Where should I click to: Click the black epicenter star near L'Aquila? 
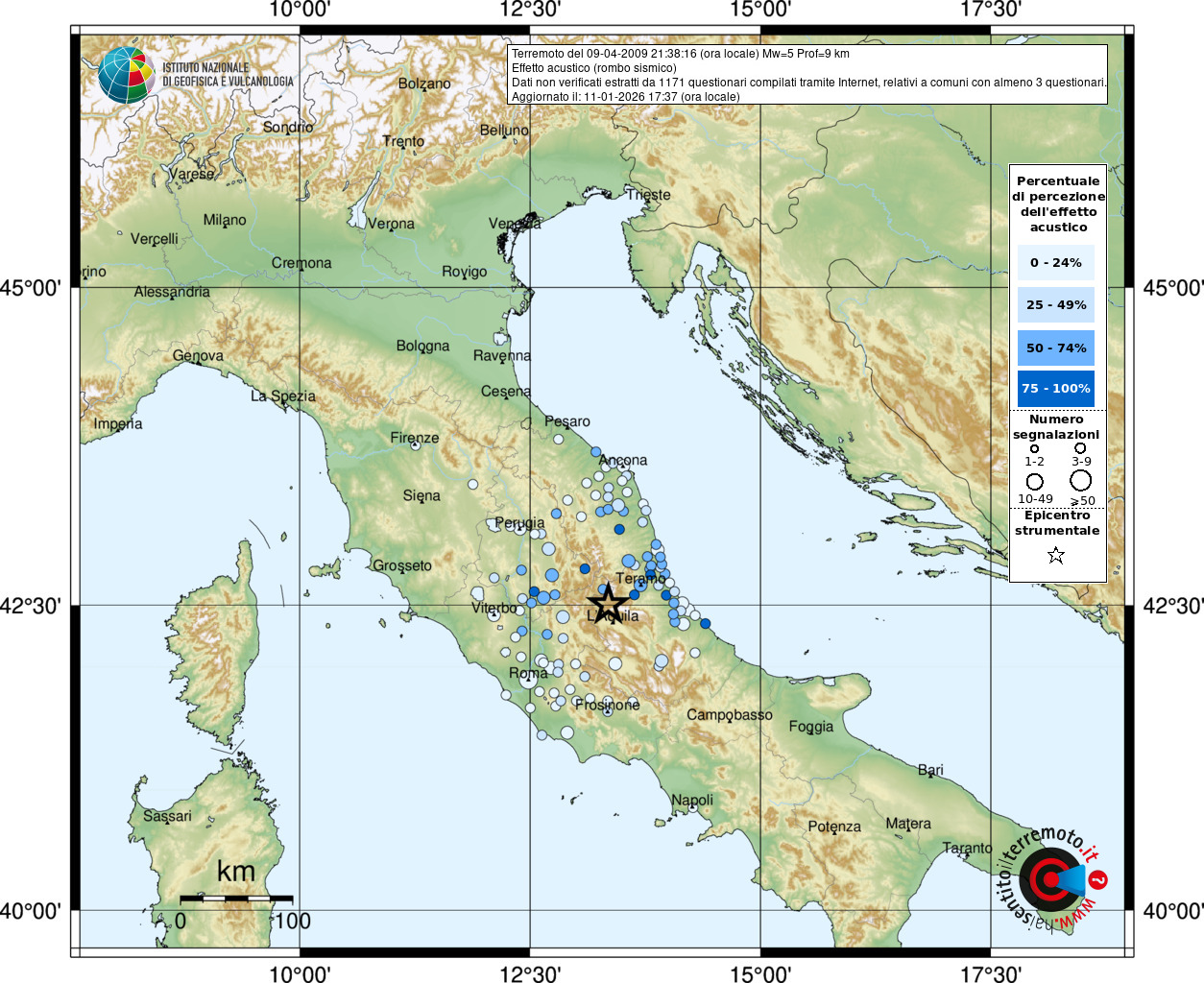pos(607,605)
